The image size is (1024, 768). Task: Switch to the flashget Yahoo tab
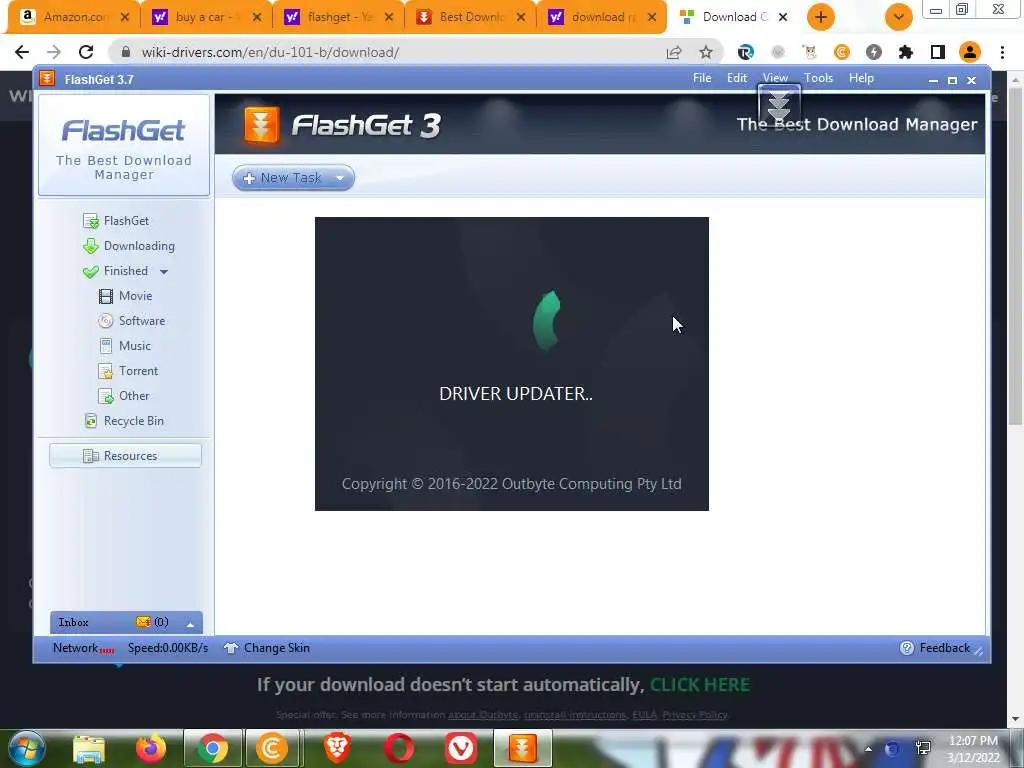pyautogui.click(x=338, y=17)
